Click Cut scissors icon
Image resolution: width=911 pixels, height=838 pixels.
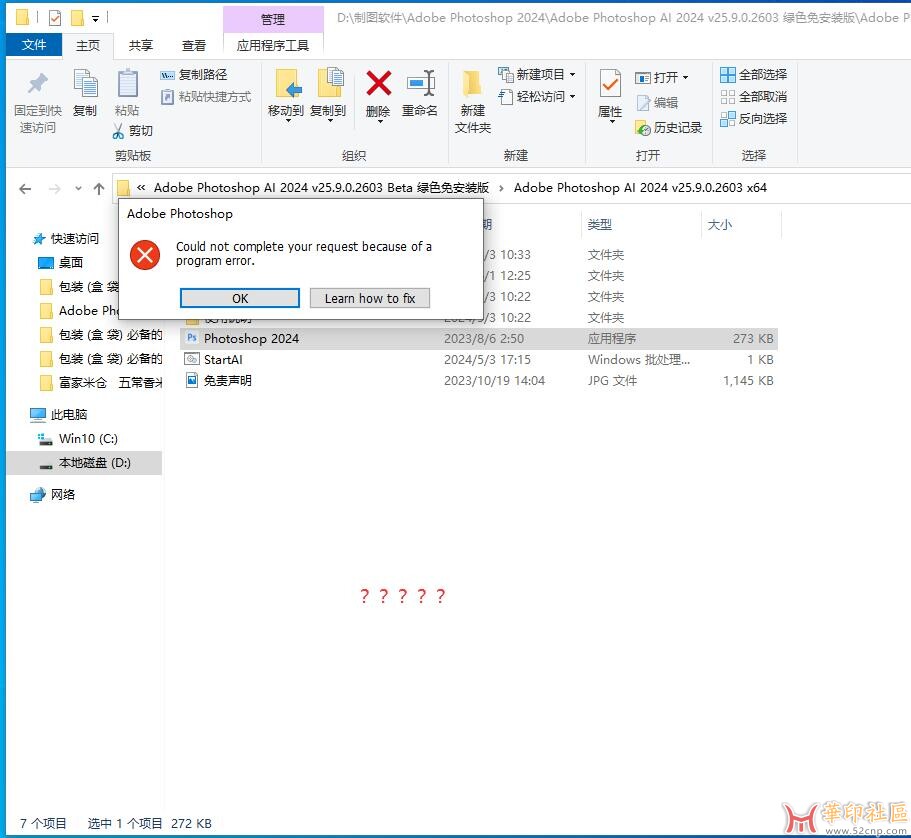[118, 131]
